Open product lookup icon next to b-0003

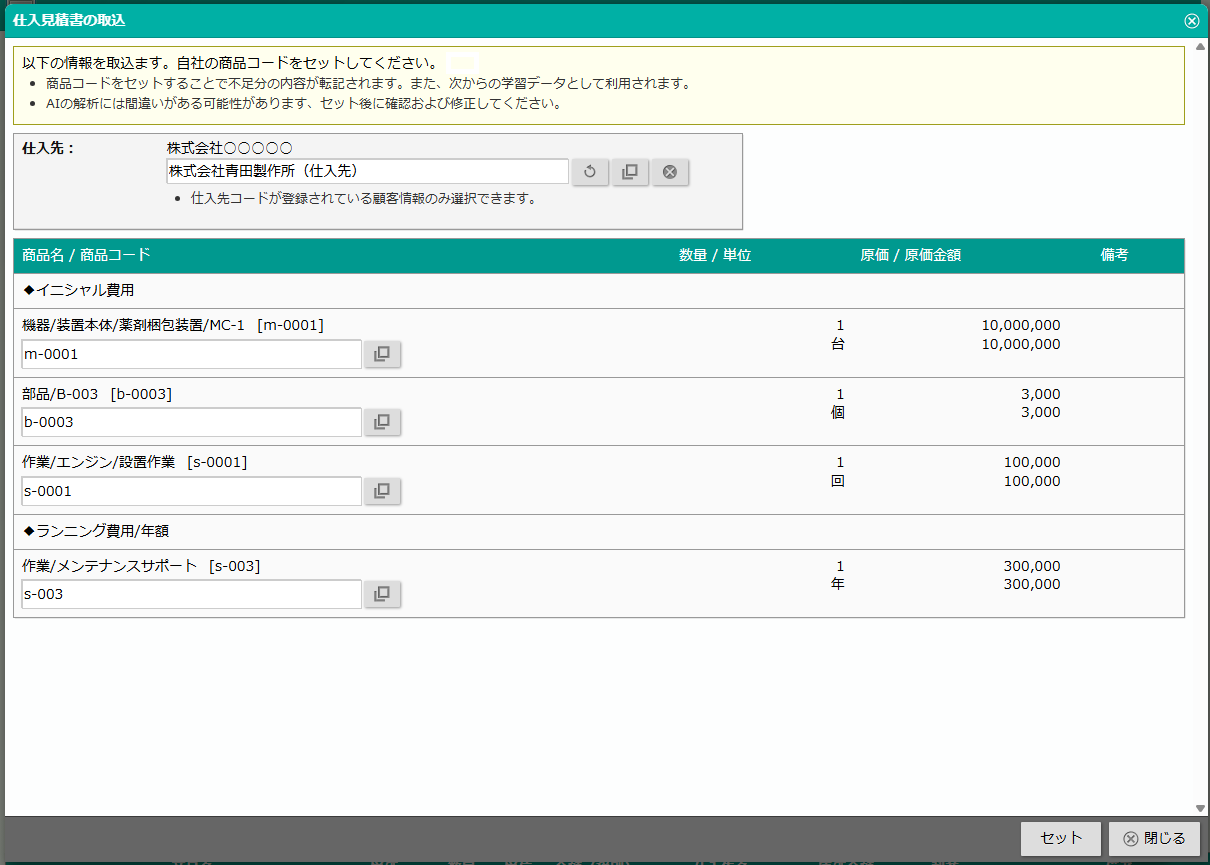coord(382,422)
